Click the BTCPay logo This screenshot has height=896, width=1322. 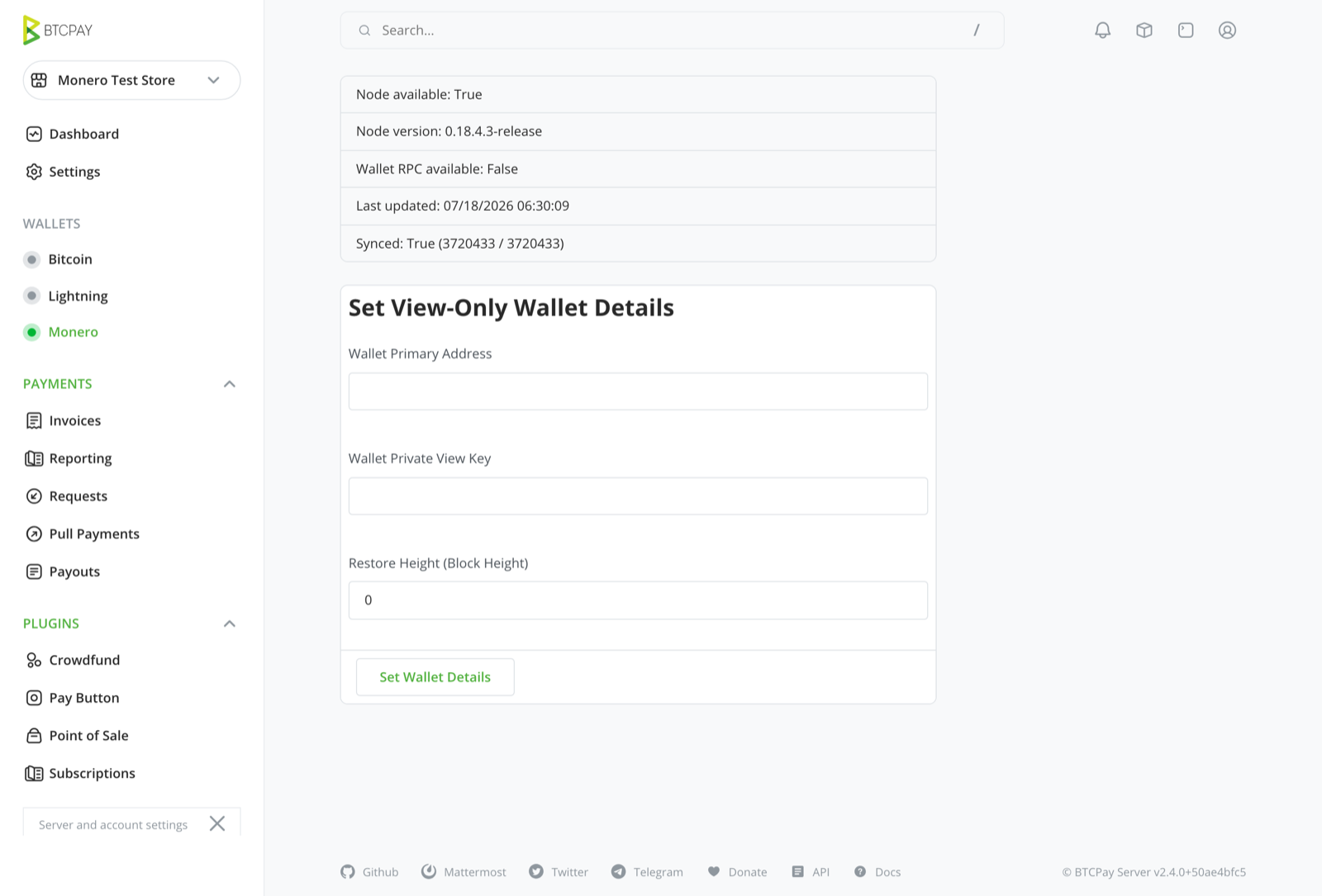click(x=58, y=31)
